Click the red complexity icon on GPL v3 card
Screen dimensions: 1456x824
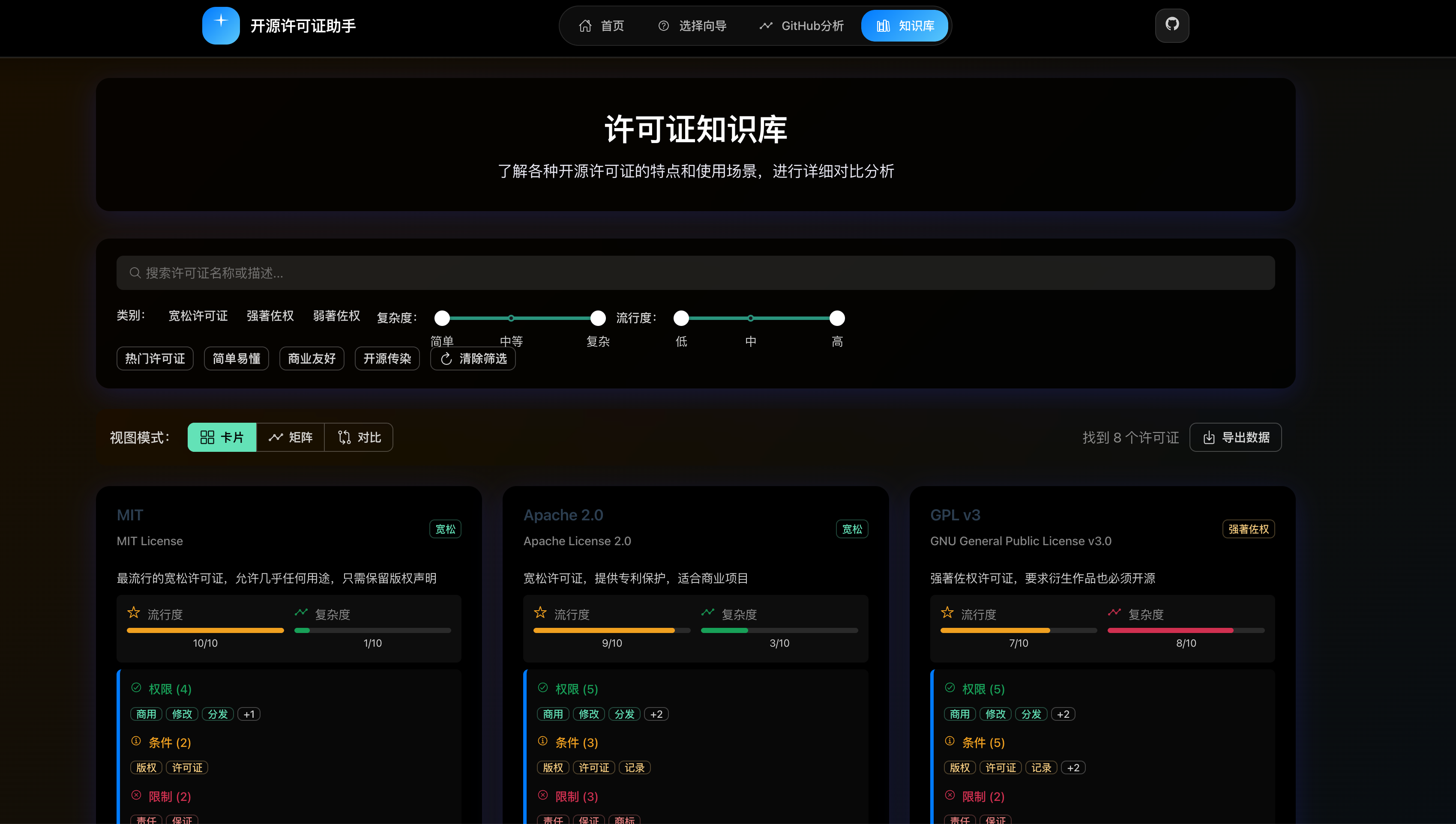coord(1114,612)
